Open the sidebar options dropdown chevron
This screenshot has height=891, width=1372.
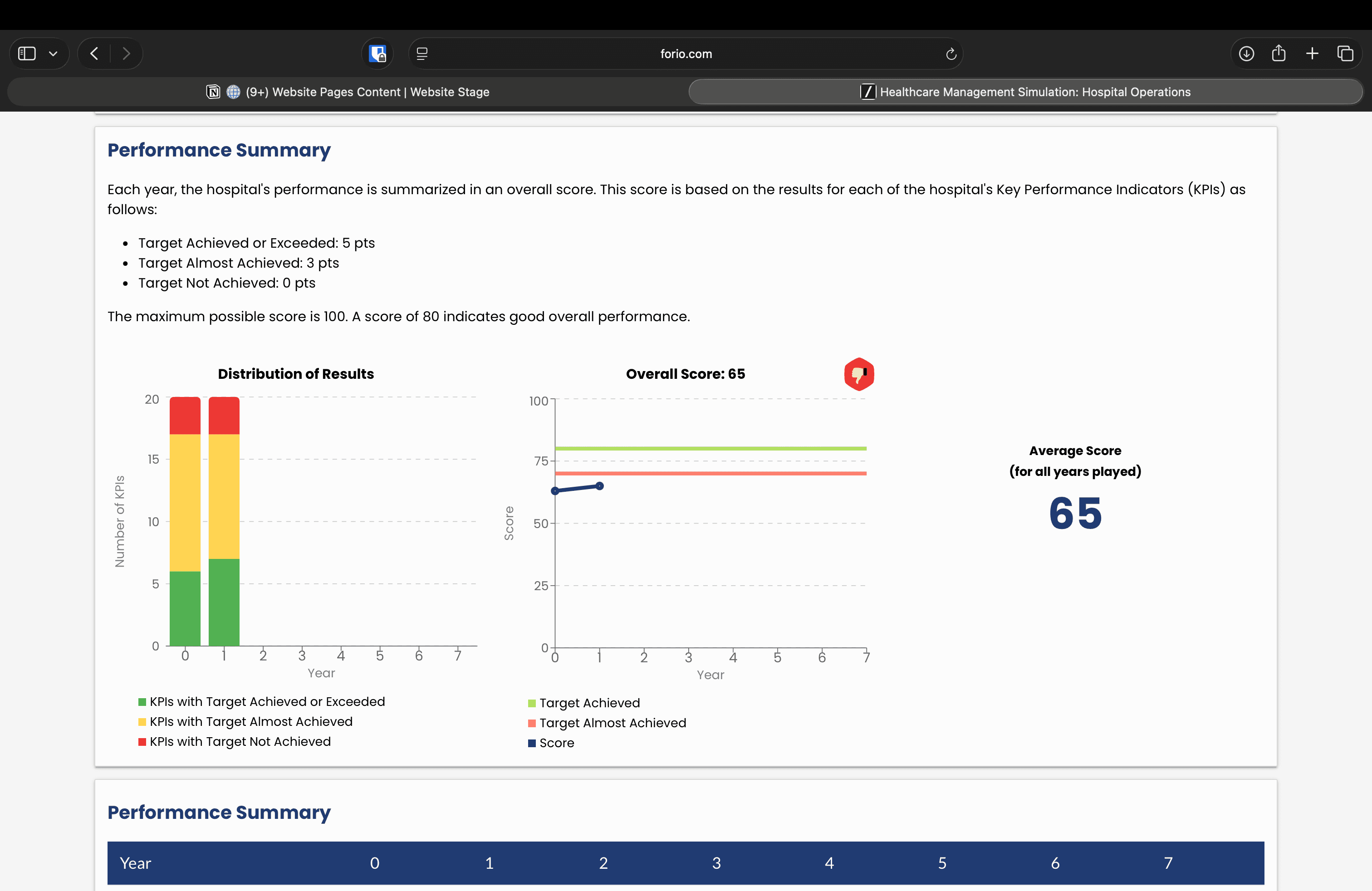click(x=53, y=54)
